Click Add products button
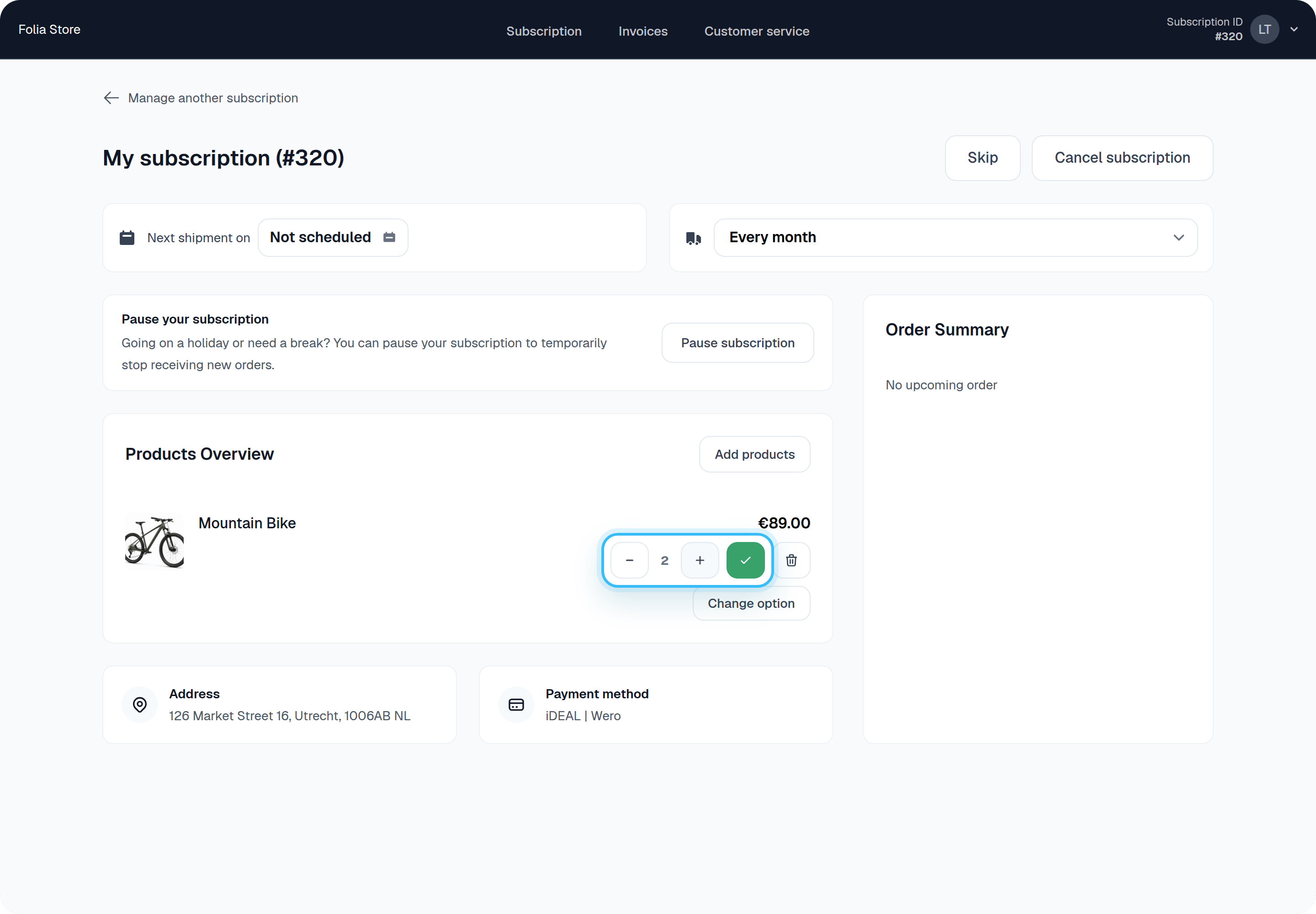Screen dimensions: 1316x914 754,454
